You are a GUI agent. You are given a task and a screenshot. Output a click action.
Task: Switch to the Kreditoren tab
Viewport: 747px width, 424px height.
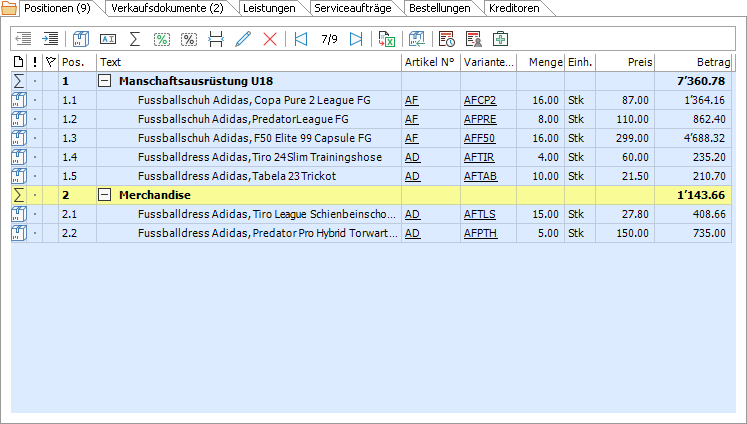click(x=514, y=8)
